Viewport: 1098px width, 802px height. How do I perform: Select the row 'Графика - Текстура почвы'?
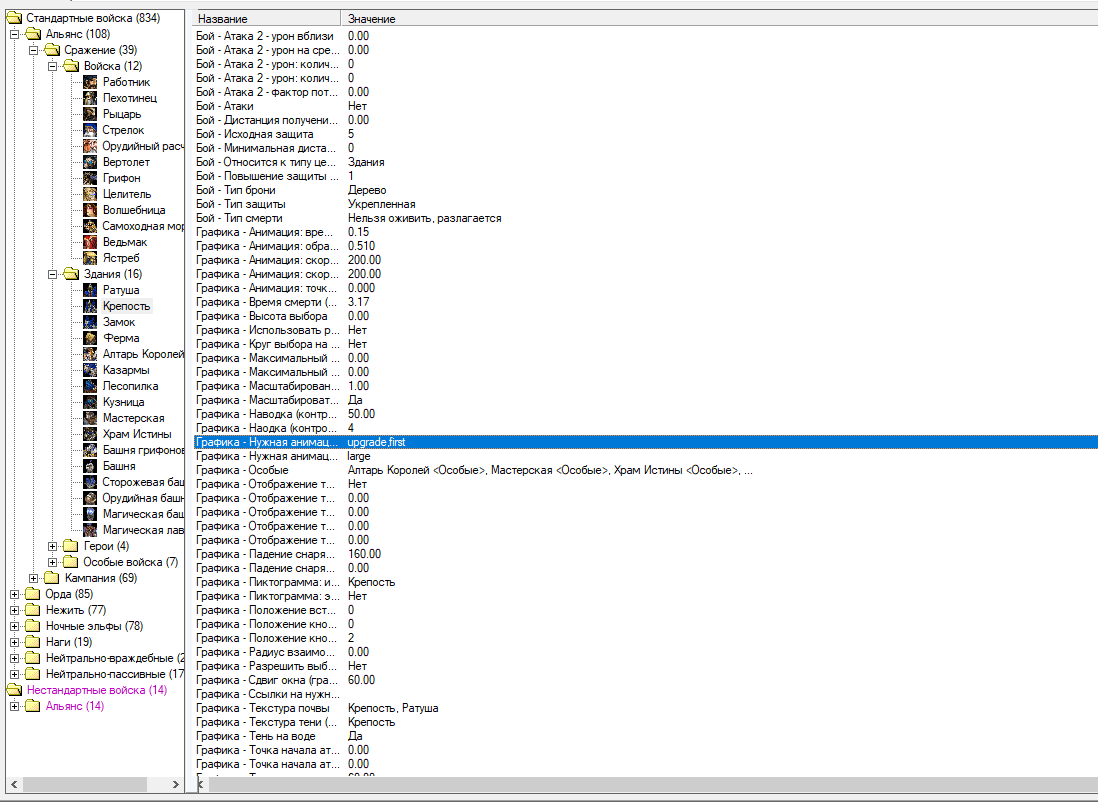coord(646,708)
